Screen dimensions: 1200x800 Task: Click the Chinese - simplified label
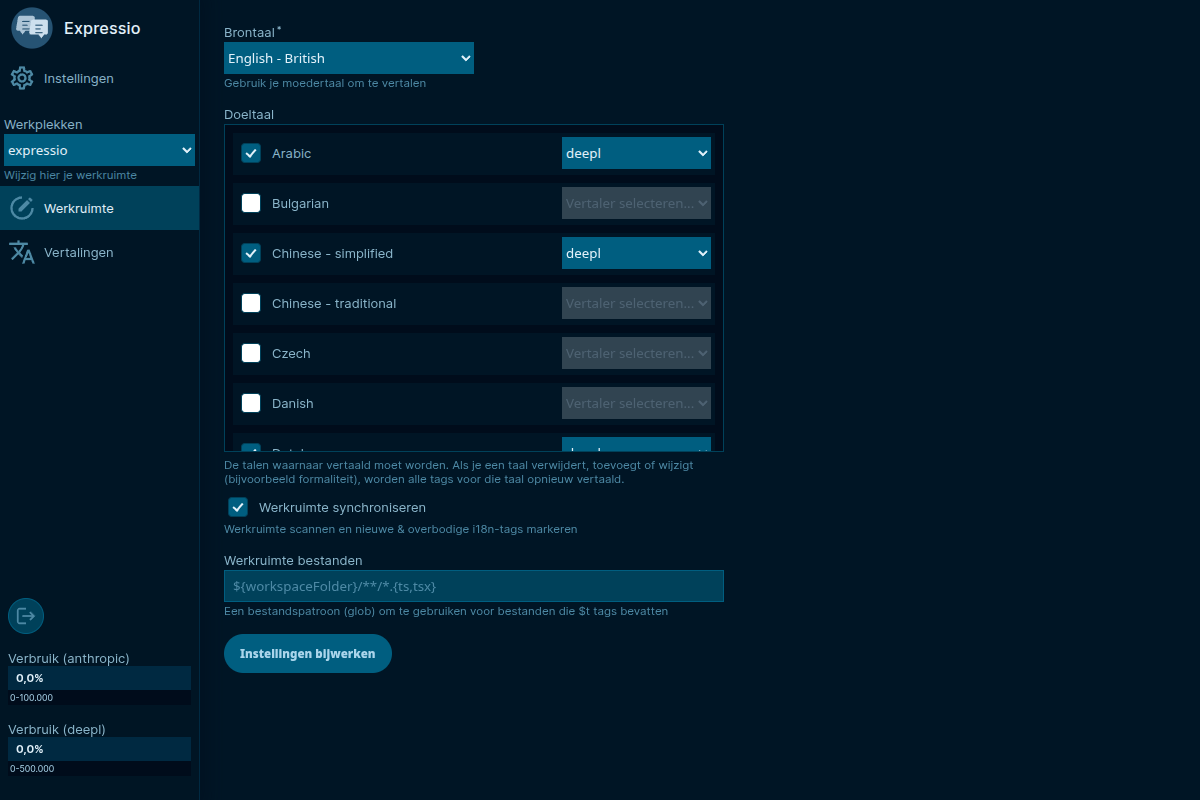tap(332, 253)
